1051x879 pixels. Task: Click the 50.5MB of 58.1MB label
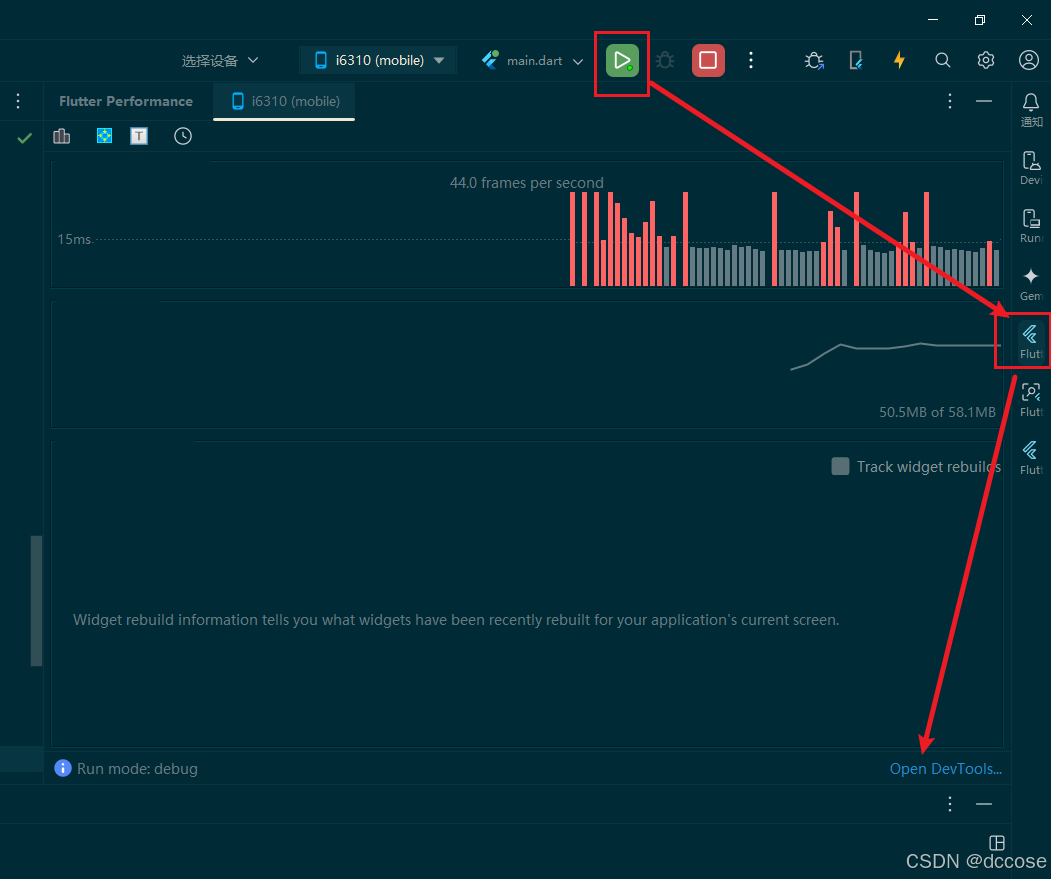[937, 412]
